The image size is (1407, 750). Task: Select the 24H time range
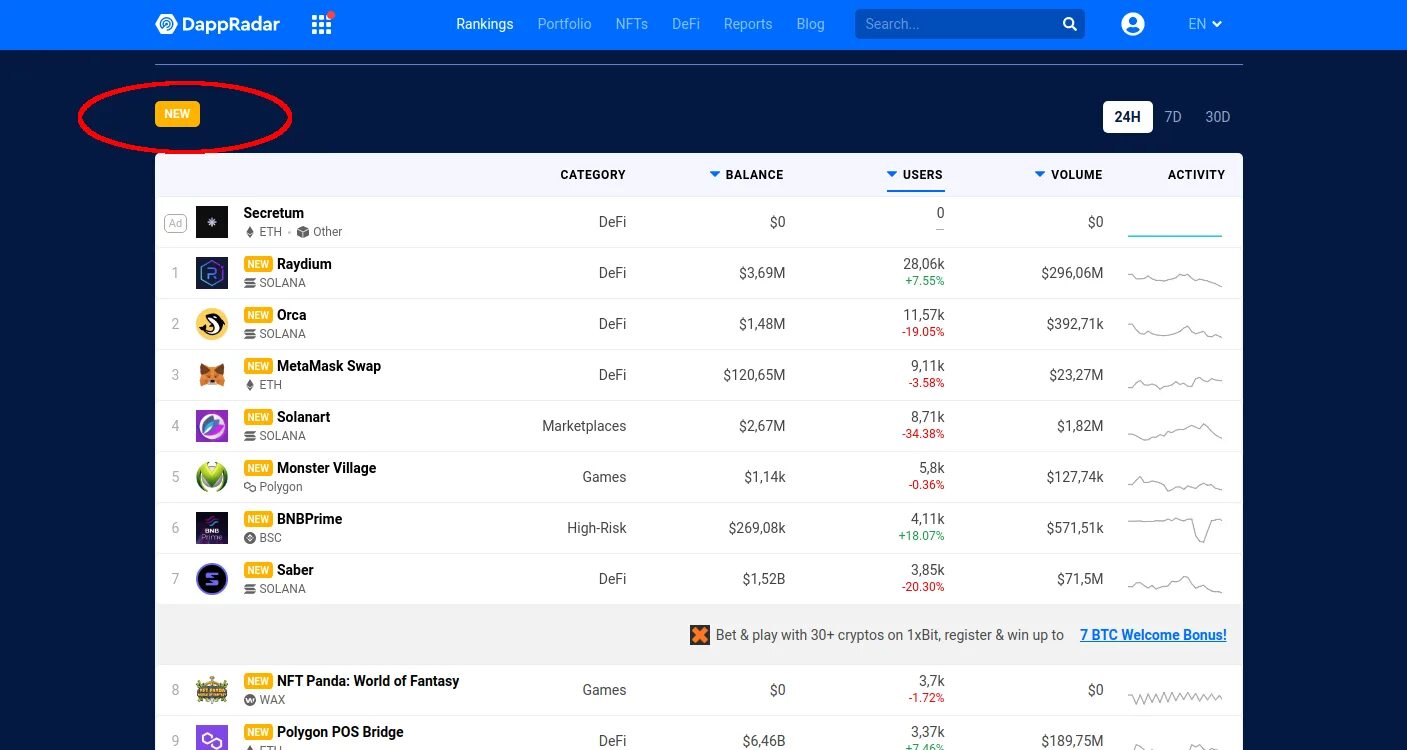click(x=1128, y=117)
